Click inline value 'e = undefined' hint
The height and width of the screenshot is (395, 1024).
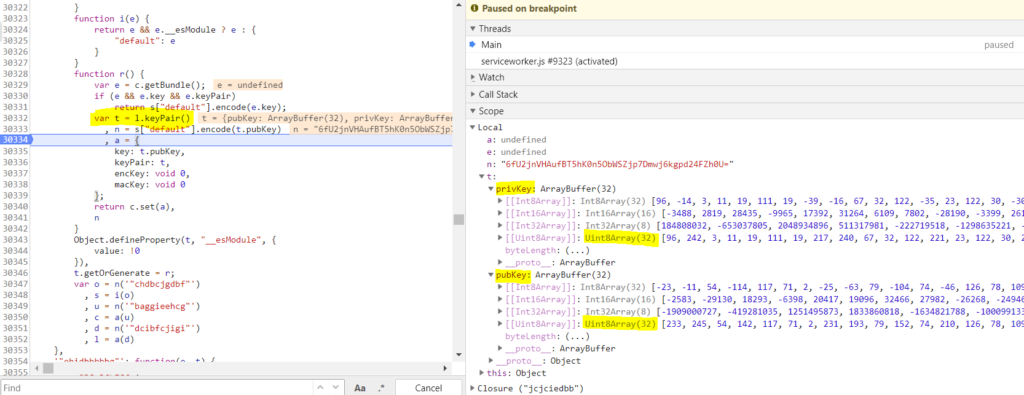pyautogui.click(x=248, y=85)
